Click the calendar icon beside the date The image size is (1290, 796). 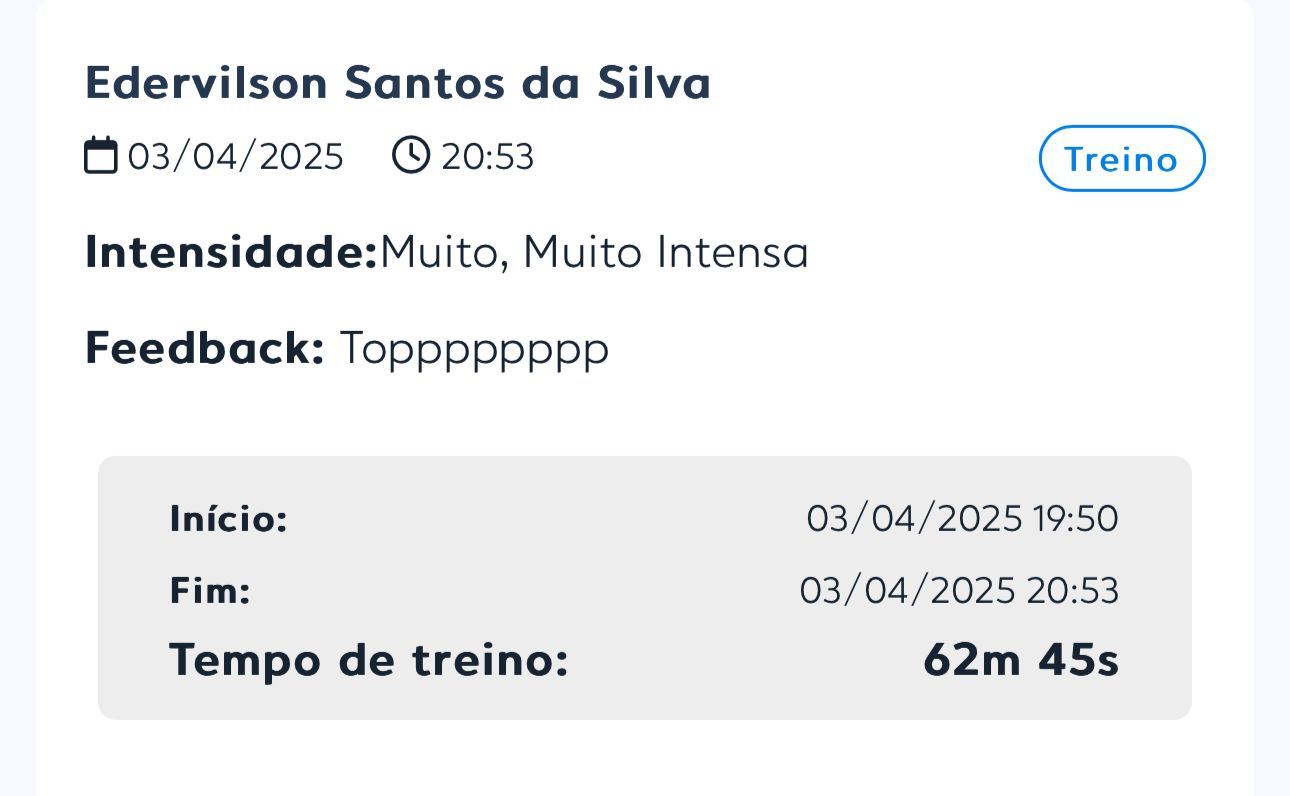click(99, 156)
